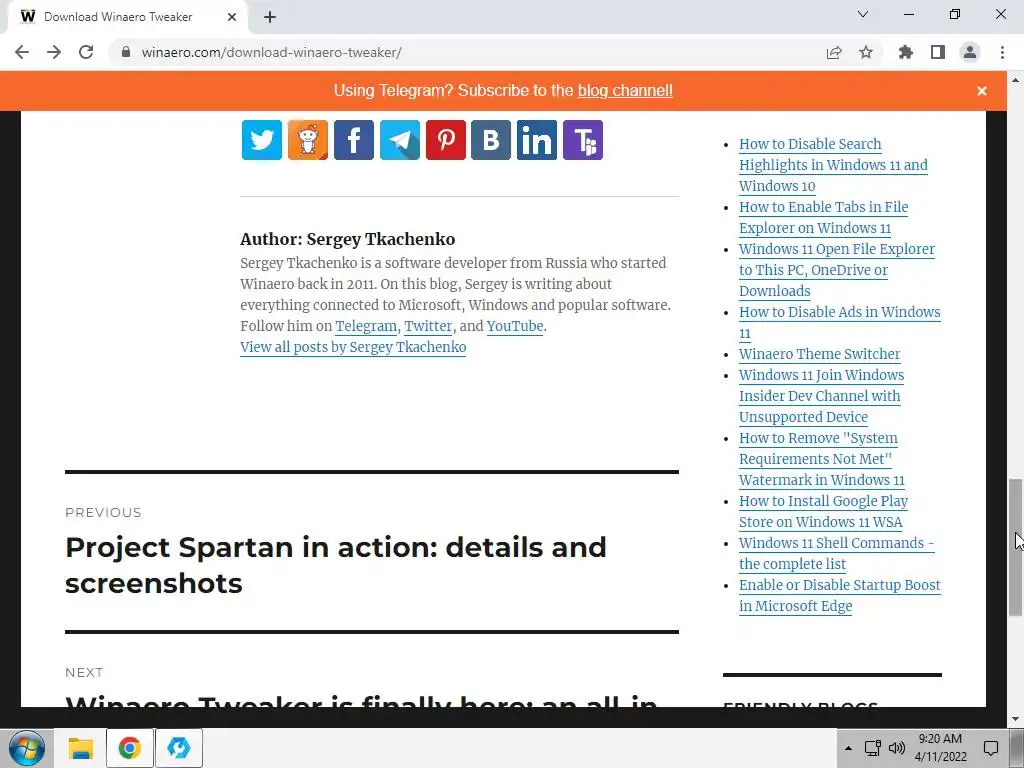
Task: Open Winaero Theme Switcher link
Action: click(x=820, y=354)
